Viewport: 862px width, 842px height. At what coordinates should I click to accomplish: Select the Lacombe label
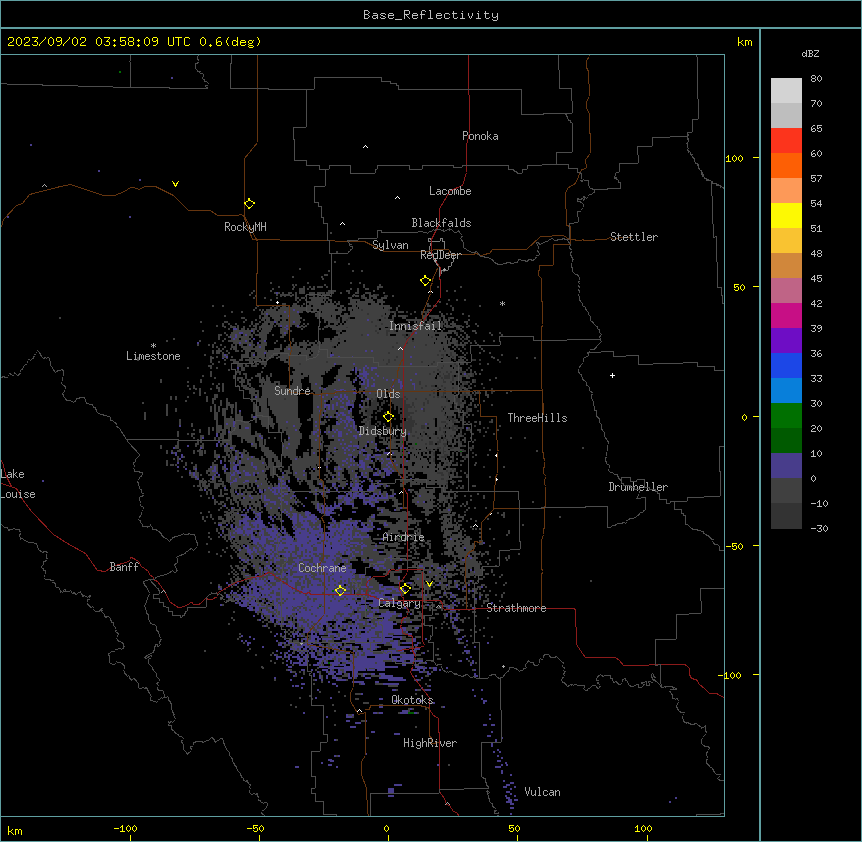pyautogui.click(x=450, y=191)
